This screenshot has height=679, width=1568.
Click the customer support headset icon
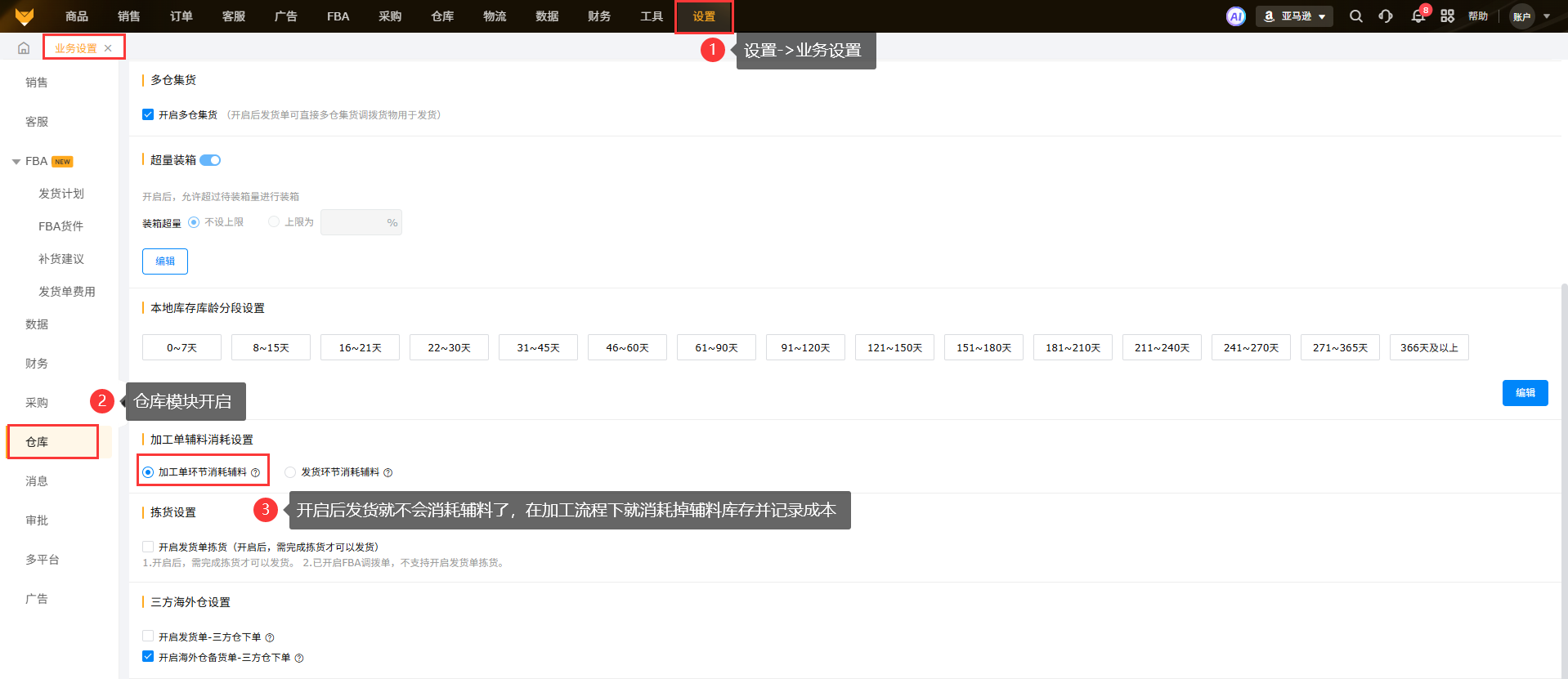(x=1386, y=16)
